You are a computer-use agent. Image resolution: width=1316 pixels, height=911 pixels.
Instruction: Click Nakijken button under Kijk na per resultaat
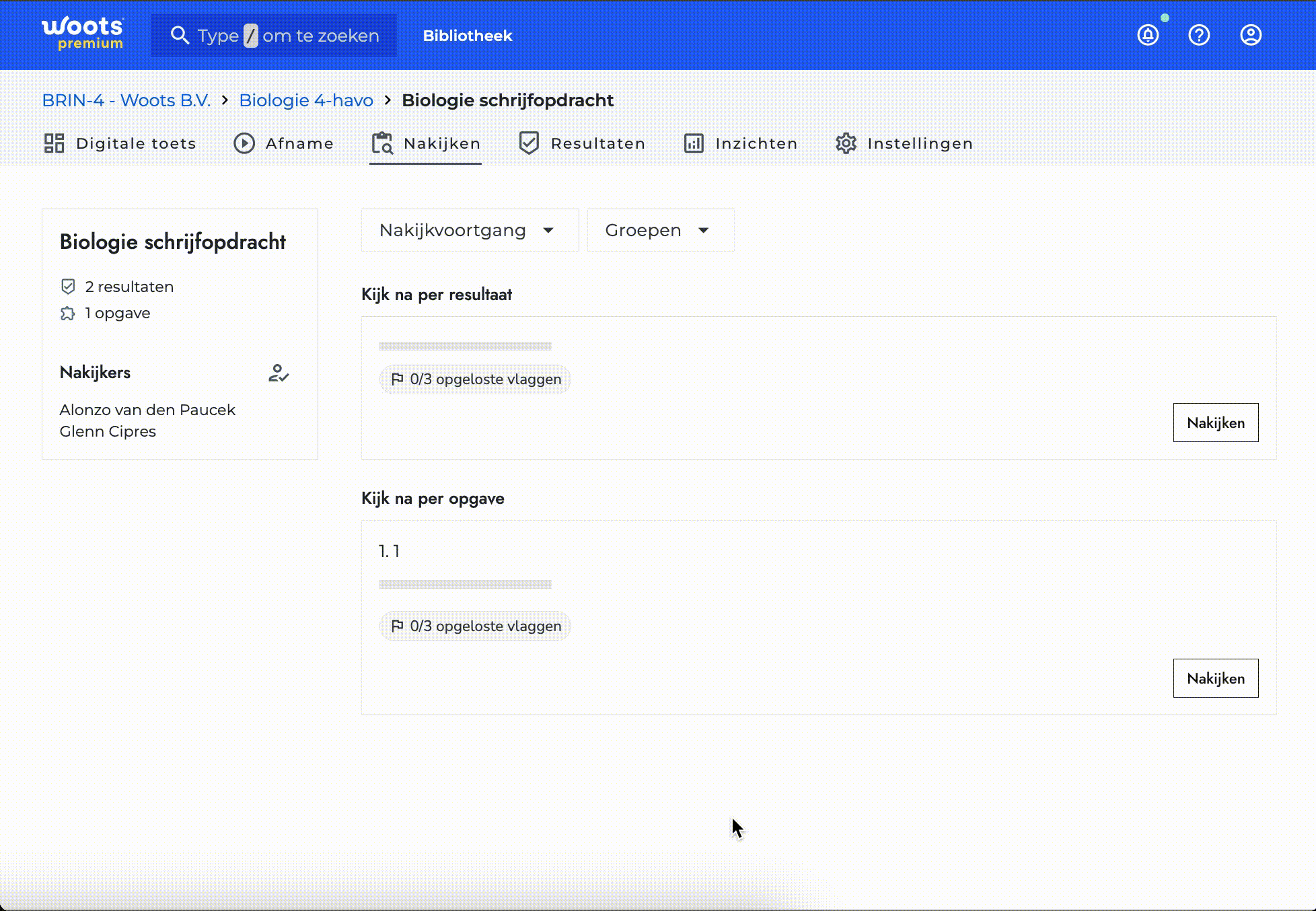pyautogui.click(x=1215, y=423)
